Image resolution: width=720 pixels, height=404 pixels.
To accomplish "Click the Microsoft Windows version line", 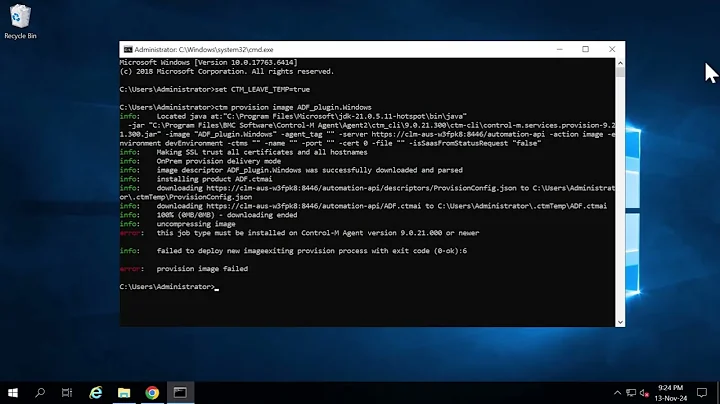I will pos(208,62).
